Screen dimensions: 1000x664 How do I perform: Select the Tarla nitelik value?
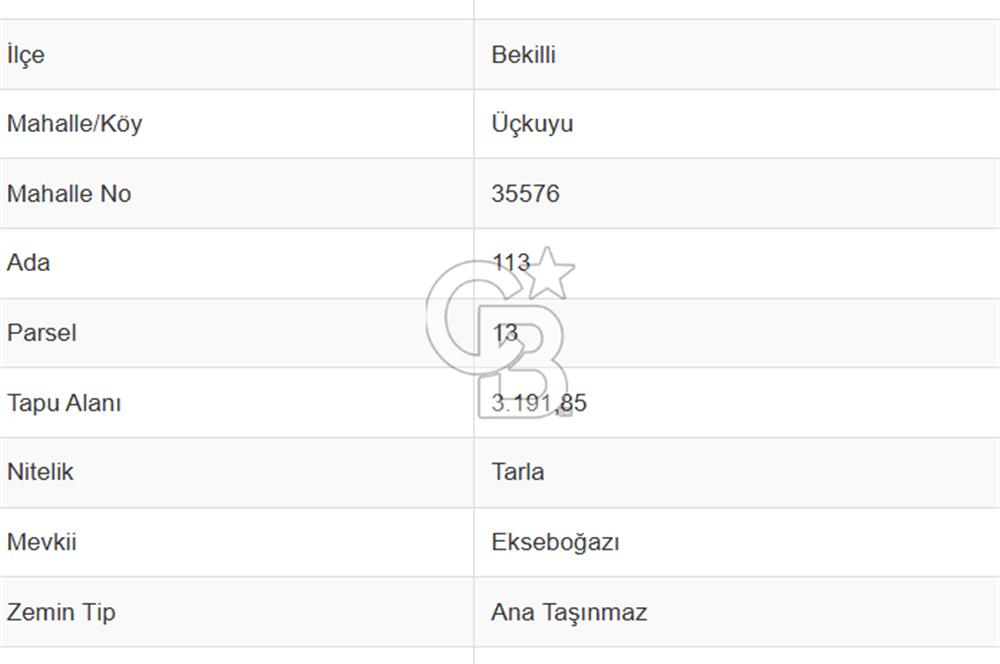click(518, 471)
